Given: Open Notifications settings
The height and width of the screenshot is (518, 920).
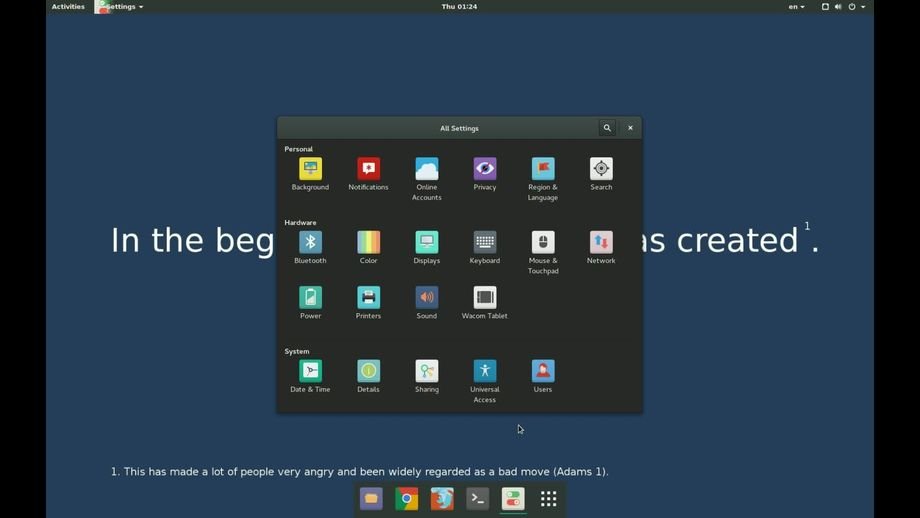Looking at the screenshot, I should pyautogui.click(x=368, y=170).
